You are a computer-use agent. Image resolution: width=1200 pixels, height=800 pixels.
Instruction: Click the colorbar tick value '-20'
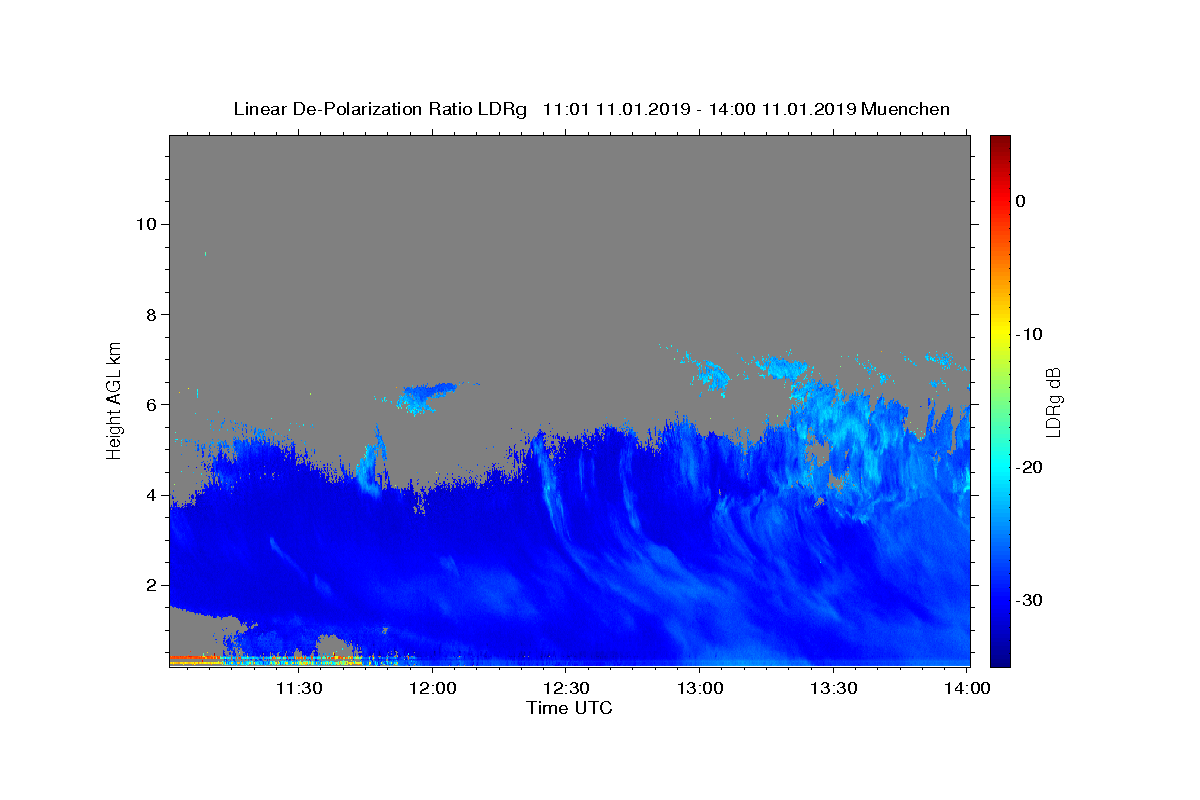[x=1030, y=467]
